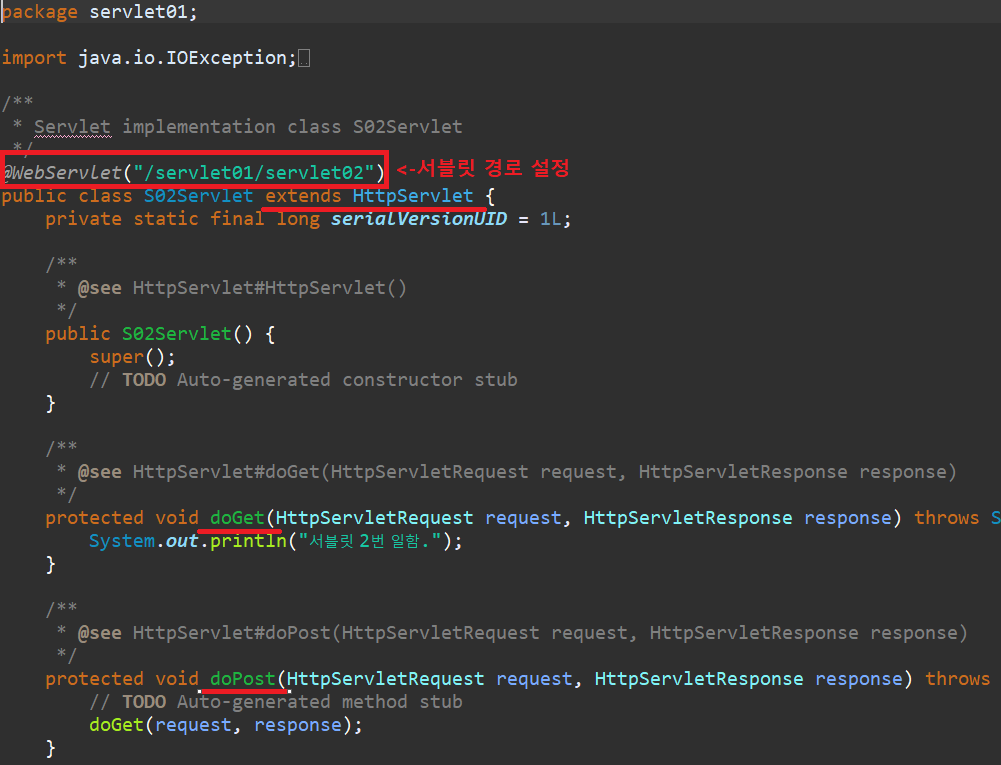Click 'doGet' in the doGet(request, response) call
Screen dimensions: 1001x765
coord(116,725)
